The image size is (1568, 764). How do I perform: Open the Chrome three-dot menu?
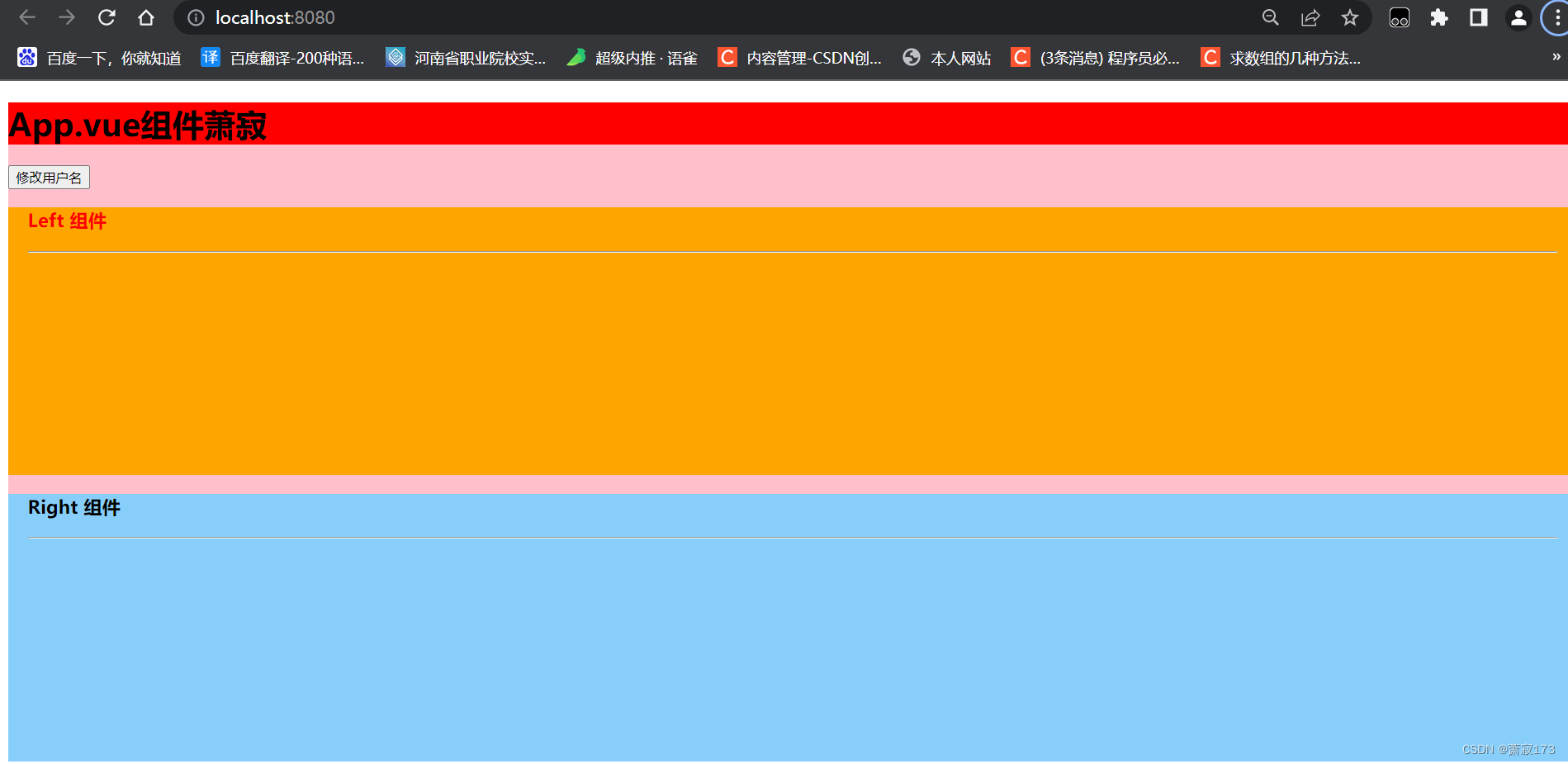1557,17
